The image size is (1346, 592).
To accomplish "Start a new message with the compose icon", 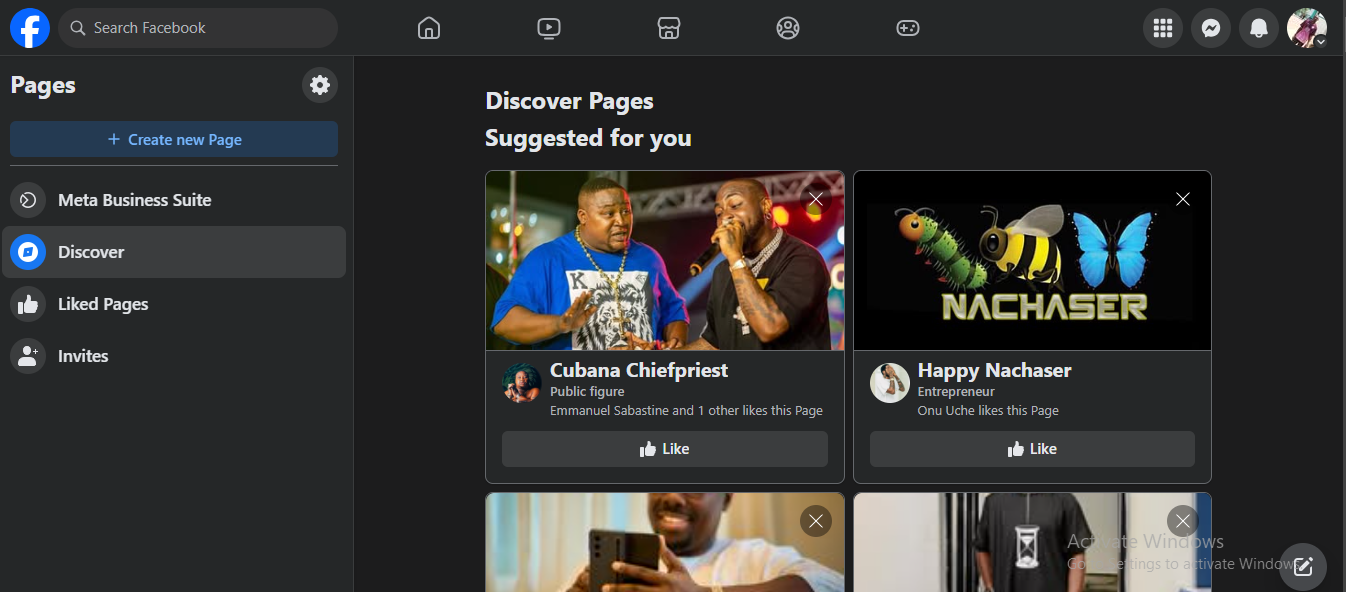I will (1303, 567).
